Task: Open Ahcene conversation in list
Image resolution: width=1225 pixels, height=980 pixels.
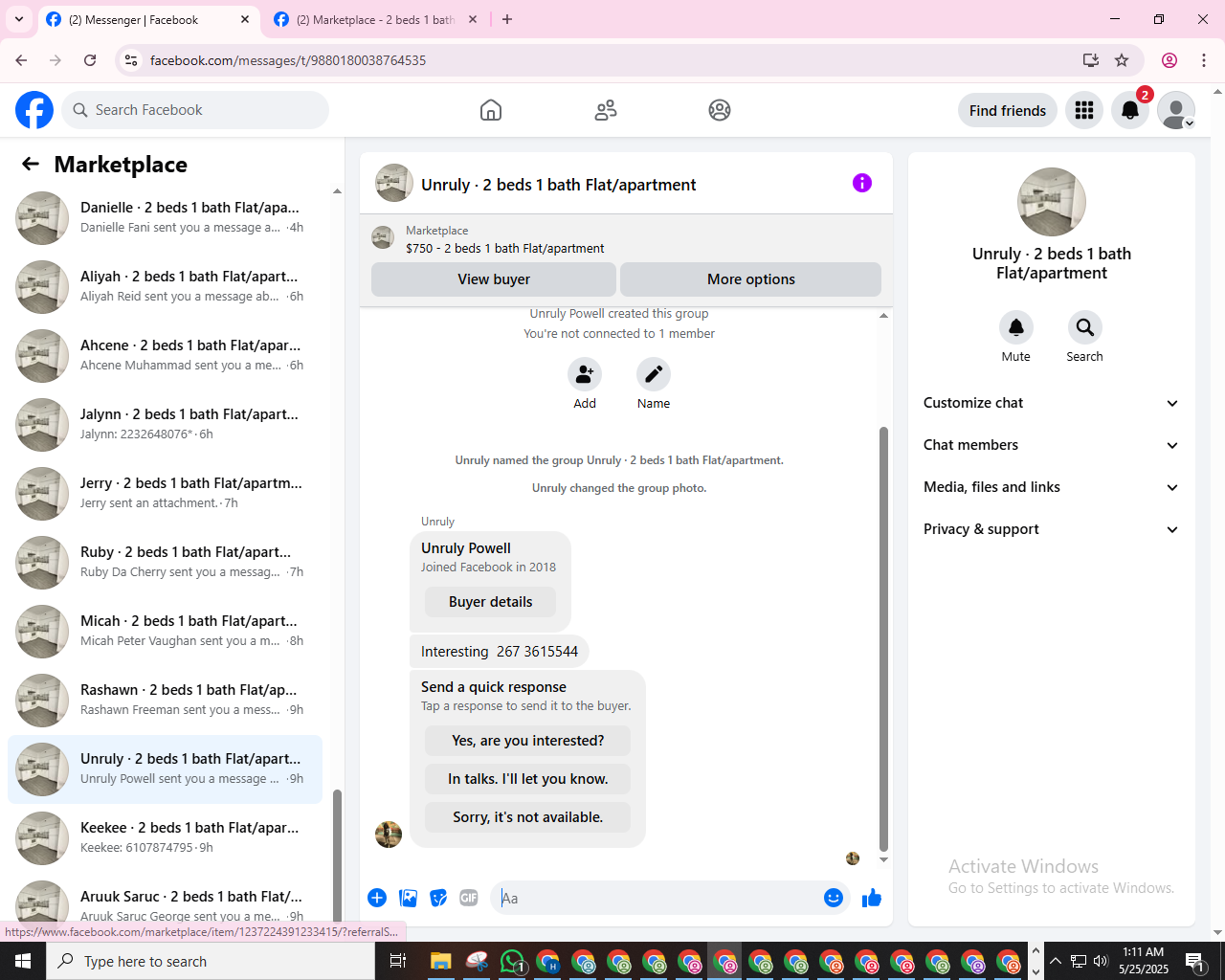Action: (x=165, y=355)
